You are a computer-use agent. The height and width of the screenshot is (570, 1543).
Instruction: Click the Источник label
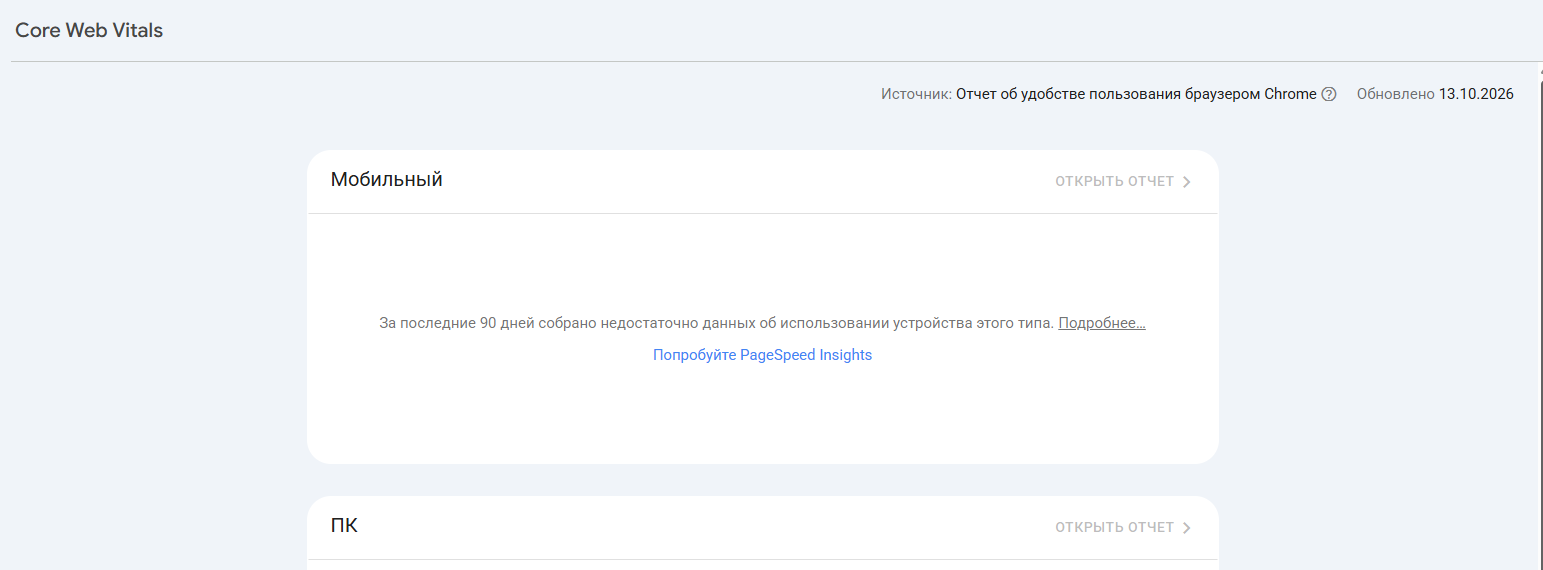click(x=916, y=94)
